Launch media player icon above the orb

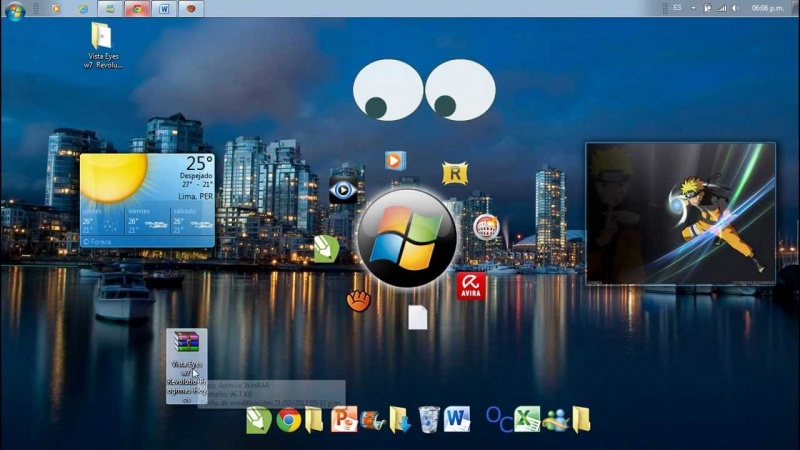[x=395, y=161]
